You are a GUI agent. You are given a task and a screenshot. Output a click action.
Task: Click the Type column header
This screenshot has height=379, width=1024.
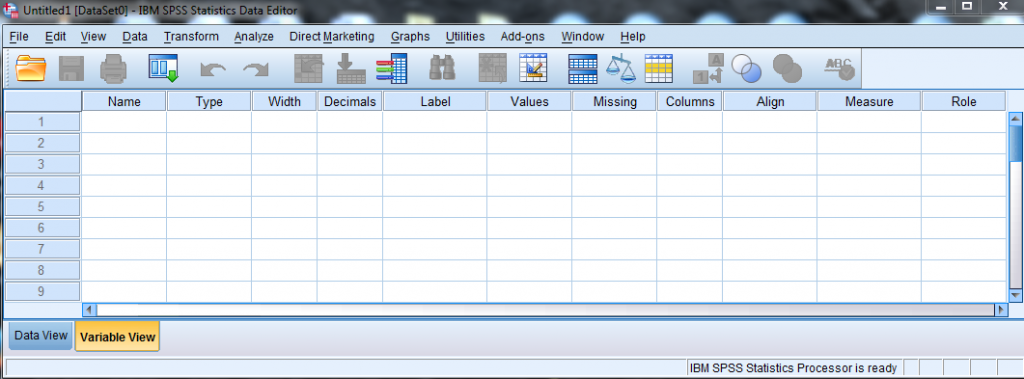pyautogui.click(x=209, y=101)
